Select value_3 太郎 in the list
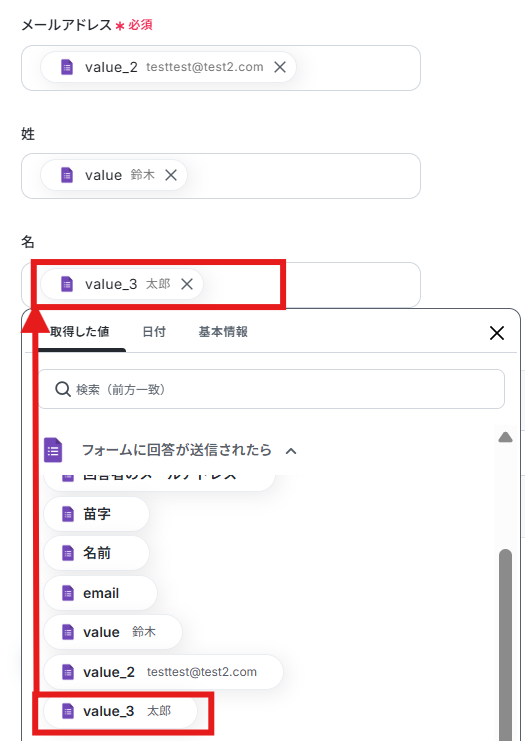 [x=120, y=711]
